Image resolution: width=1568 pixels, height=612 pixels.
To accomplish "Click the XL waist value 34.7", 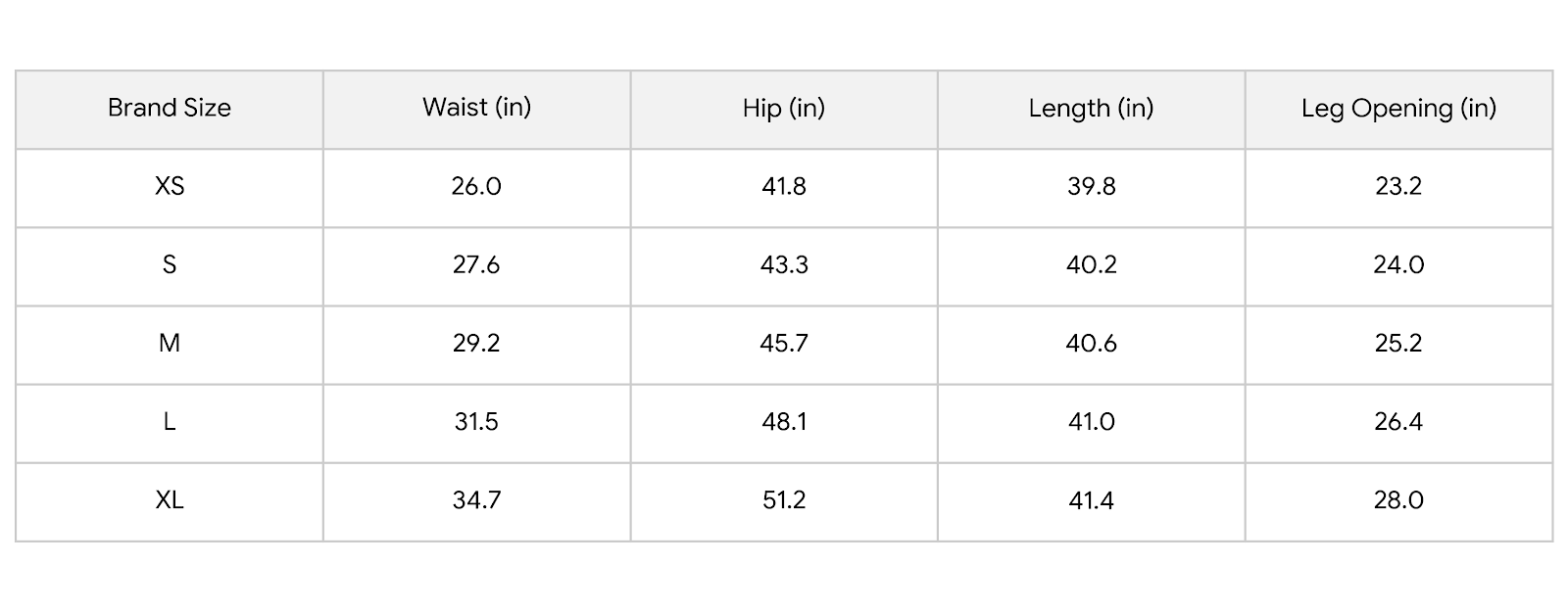I will point(476,499).
